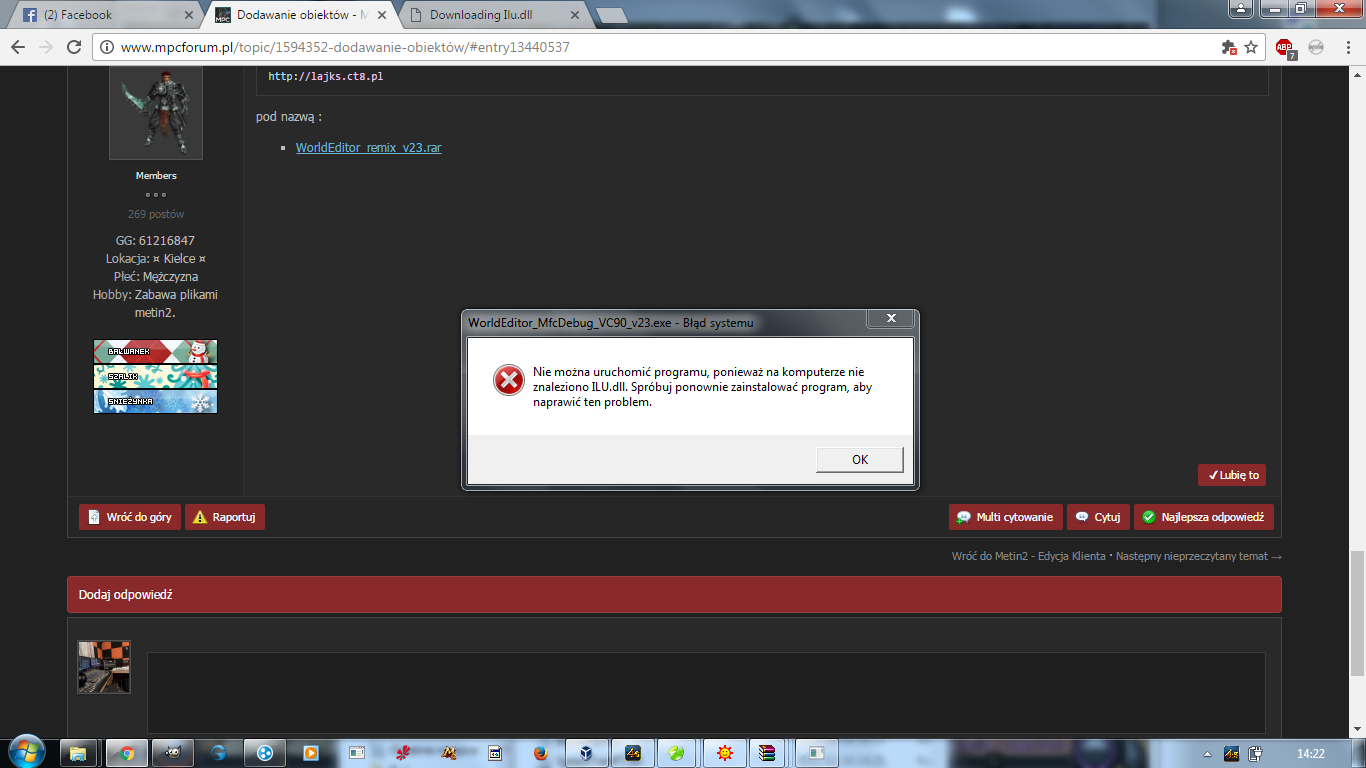Image resolution: width=1366 pixels, height=768 pixels.
Task: Click the 269 postów text
Action: (155, 214)
